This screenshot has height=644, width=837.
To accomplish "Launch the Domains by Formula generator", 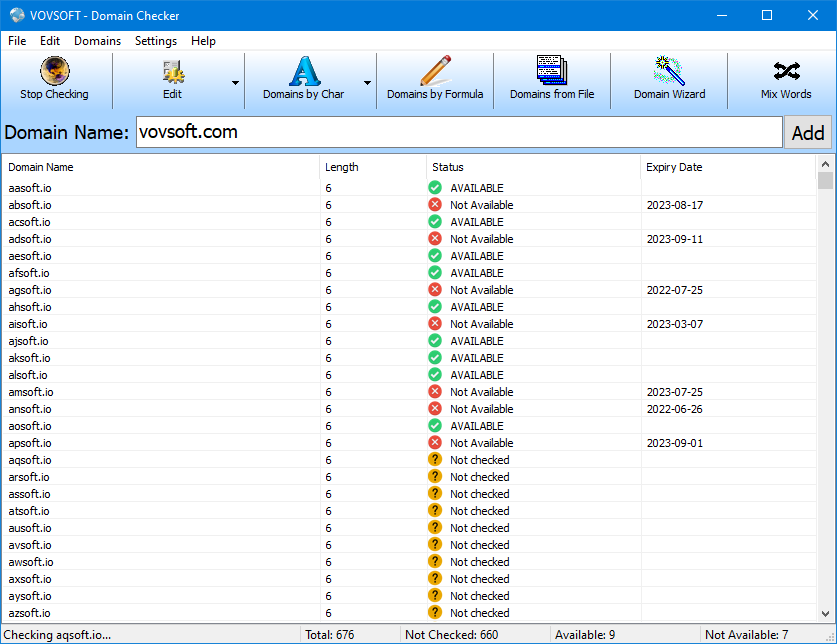I will 435,80.
